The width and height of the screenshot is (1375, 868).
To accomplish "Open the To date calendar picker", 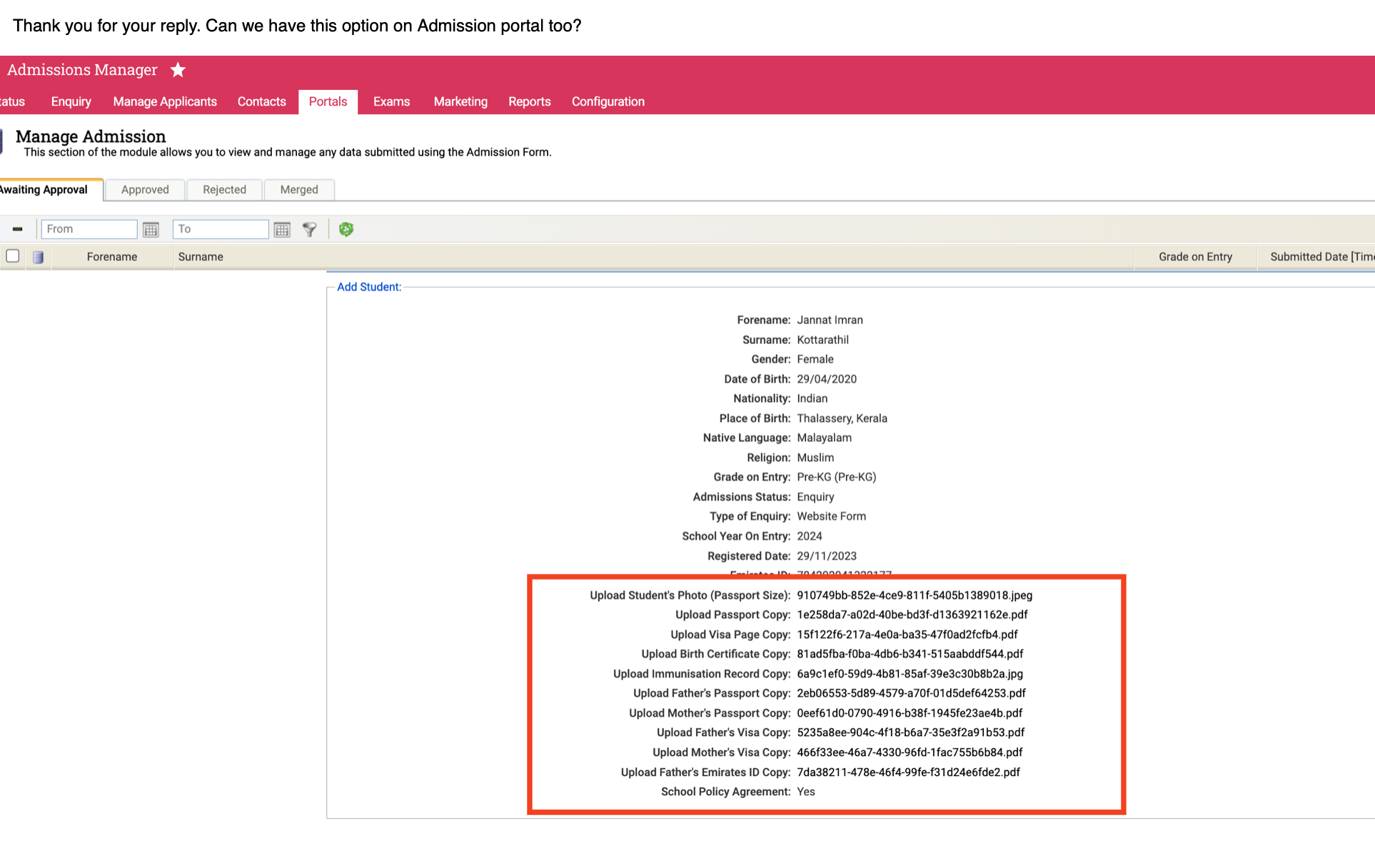I will (x=282, y=229).
